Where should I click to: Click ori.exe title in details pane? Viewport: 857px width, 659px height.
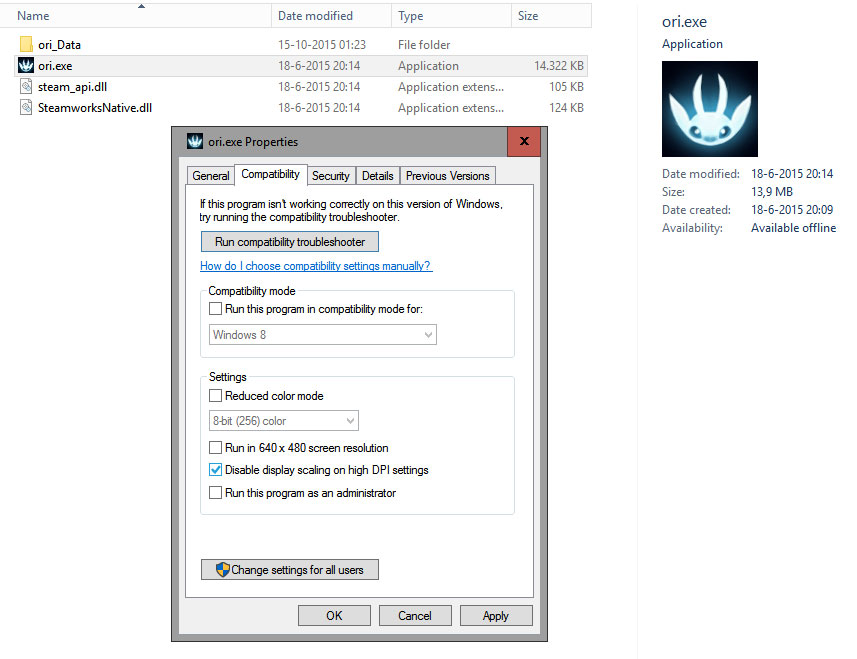pos(684,21)
